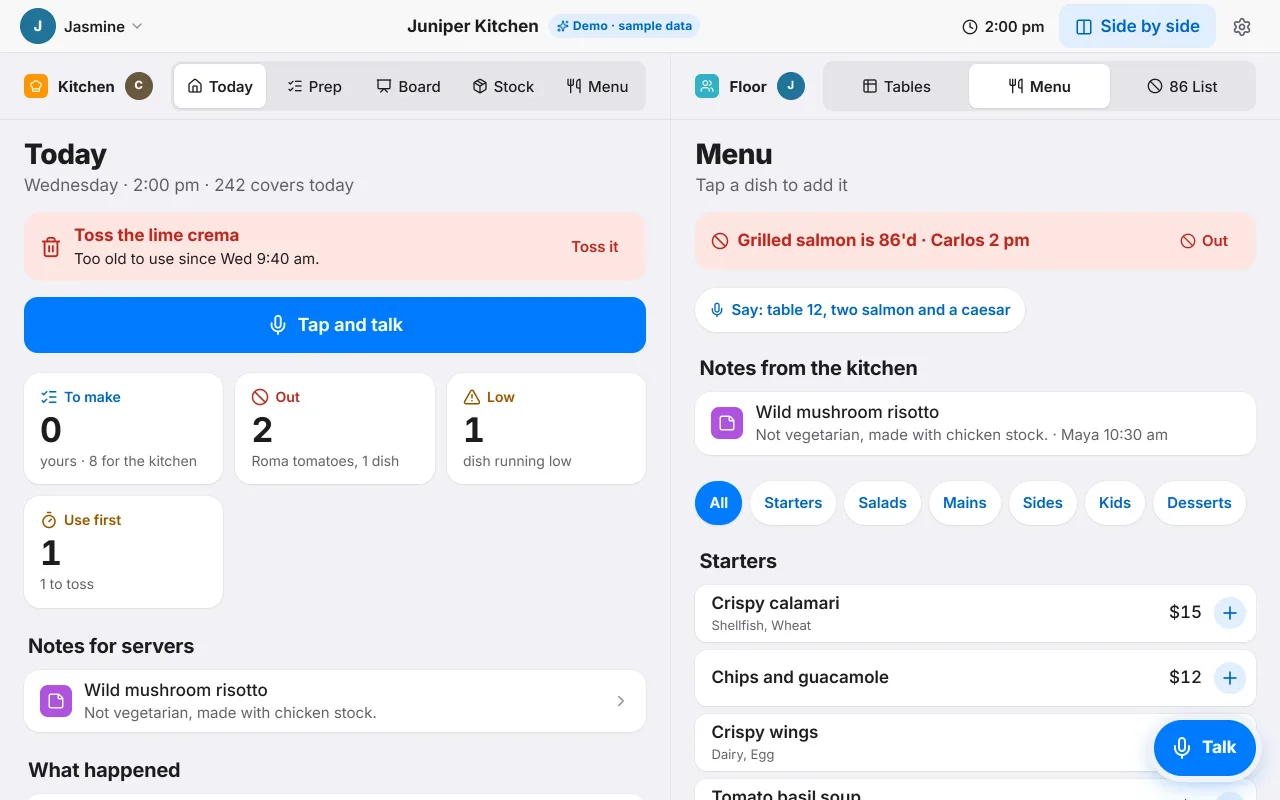The image size is (1280, 800).
Task: Filter menu by Starters
Action: coord(793,503)
